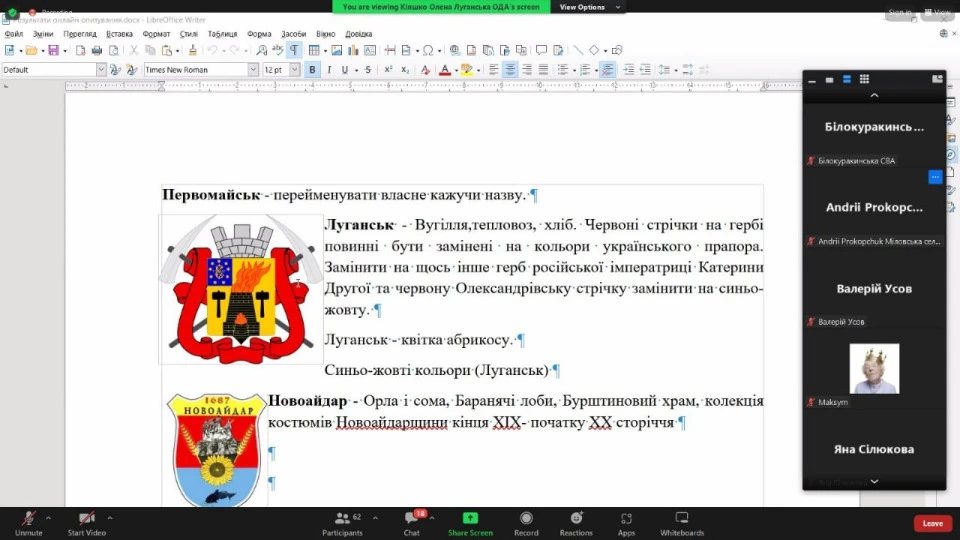Select the Insert Line tool
Image resolution: width=960 pixels, height=540 pixels.
point(578,50)
